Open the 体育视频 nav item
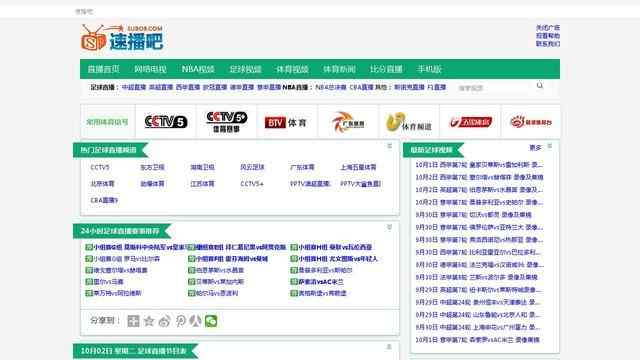 (x=292, y=69)
